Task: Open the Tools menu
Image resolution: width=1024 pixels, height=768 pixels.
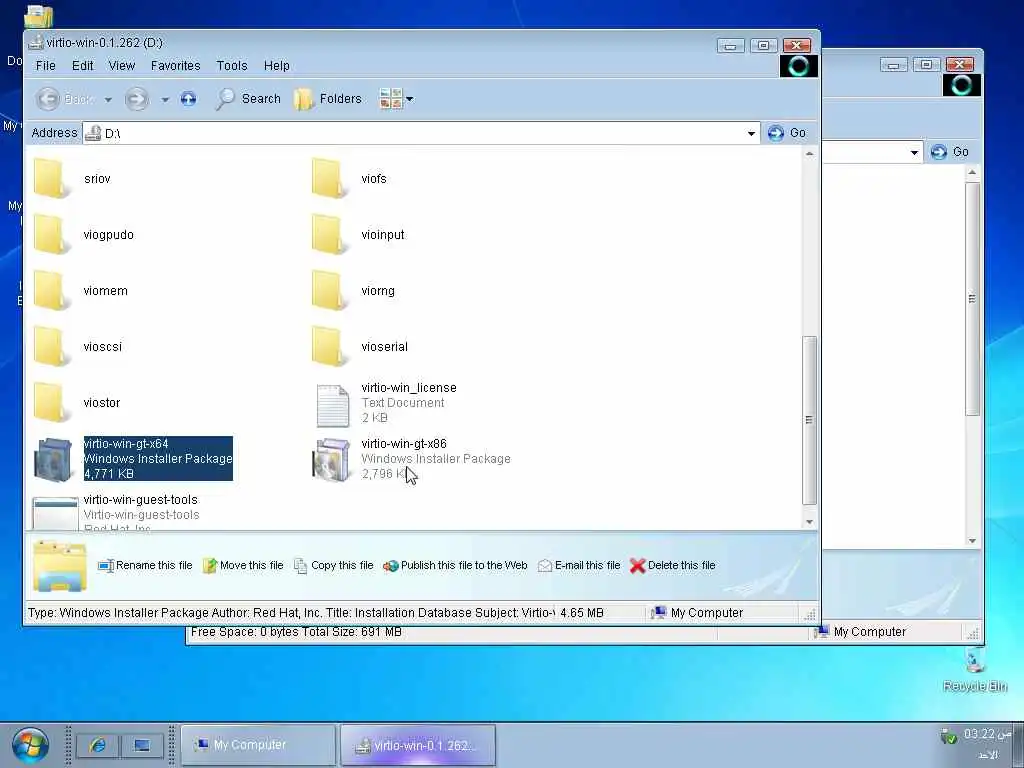Action: pyautogui.click(x=232, y=66)
